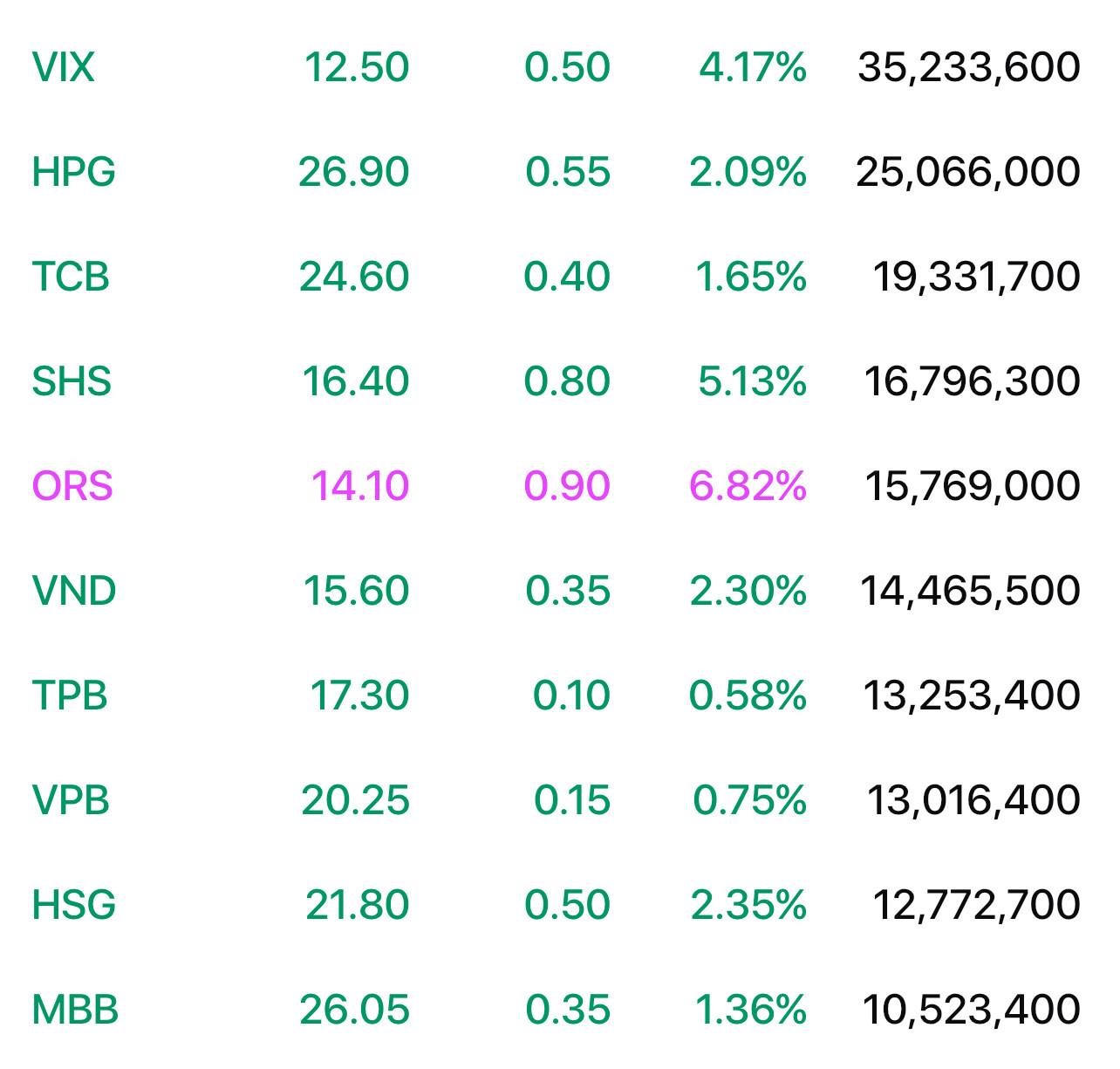Click HPG volume 25,066,000
The height and width of the screenshot is (1069, 1120).
tap(968, 172)
